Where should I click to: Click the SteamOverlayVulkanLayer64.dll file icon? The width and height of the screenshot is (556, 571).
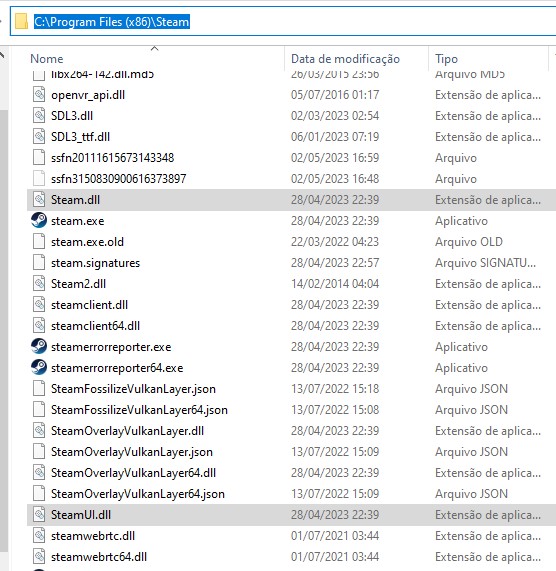pos(39,473)
